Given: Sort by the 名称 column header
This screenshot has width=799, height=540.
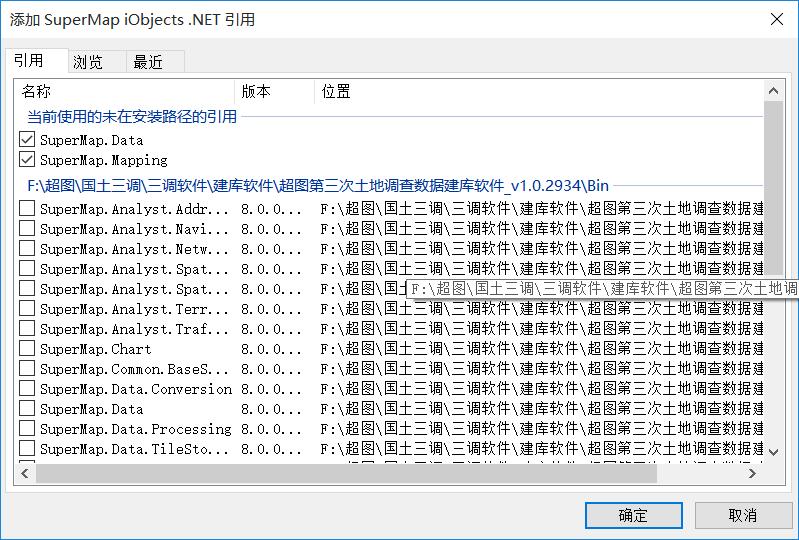Looking at the screenshot, I should (124, 92).
